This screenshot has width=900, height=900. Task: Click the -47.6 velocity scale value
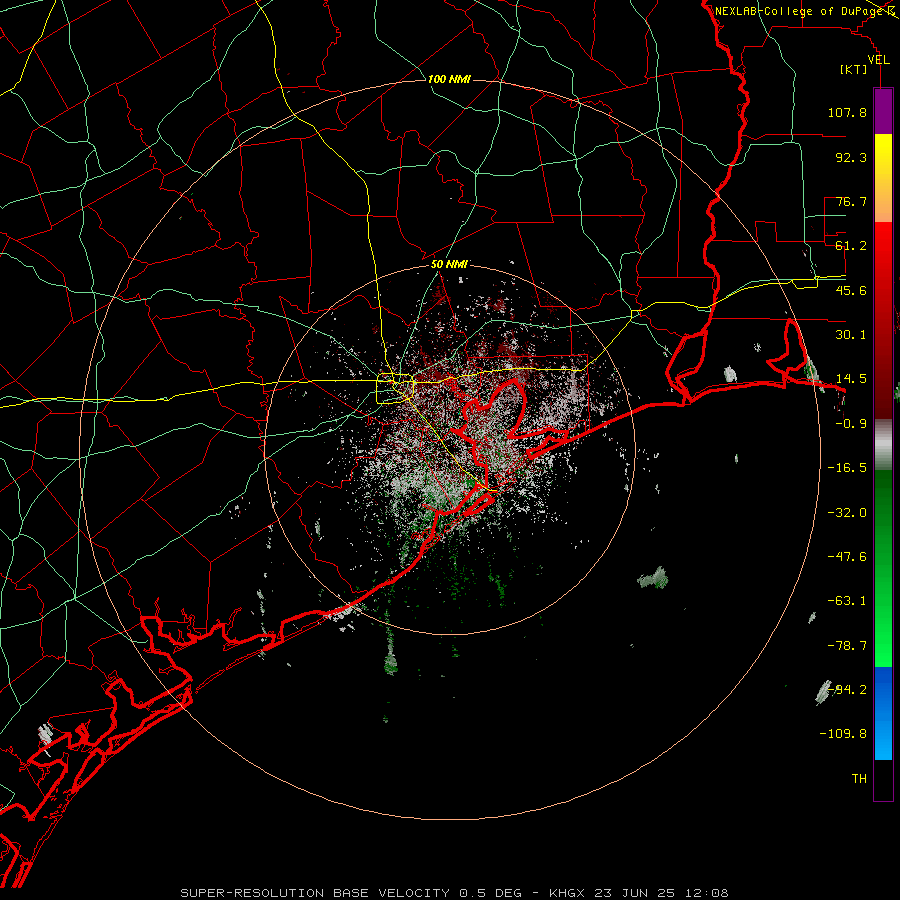tap(847, 557)
